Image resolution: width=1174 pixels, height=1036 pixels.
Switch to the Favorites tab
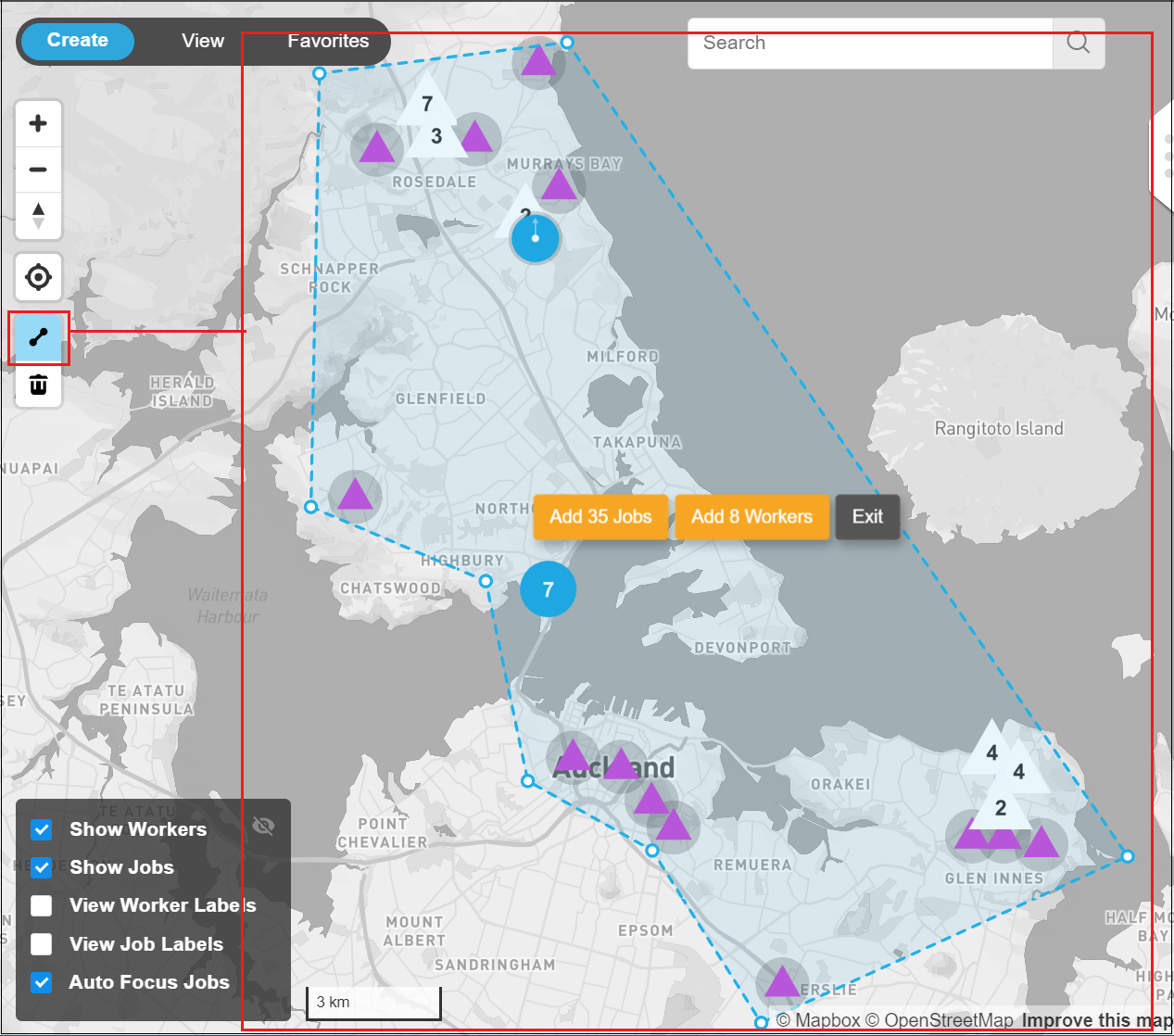click(x=328, y=41)
